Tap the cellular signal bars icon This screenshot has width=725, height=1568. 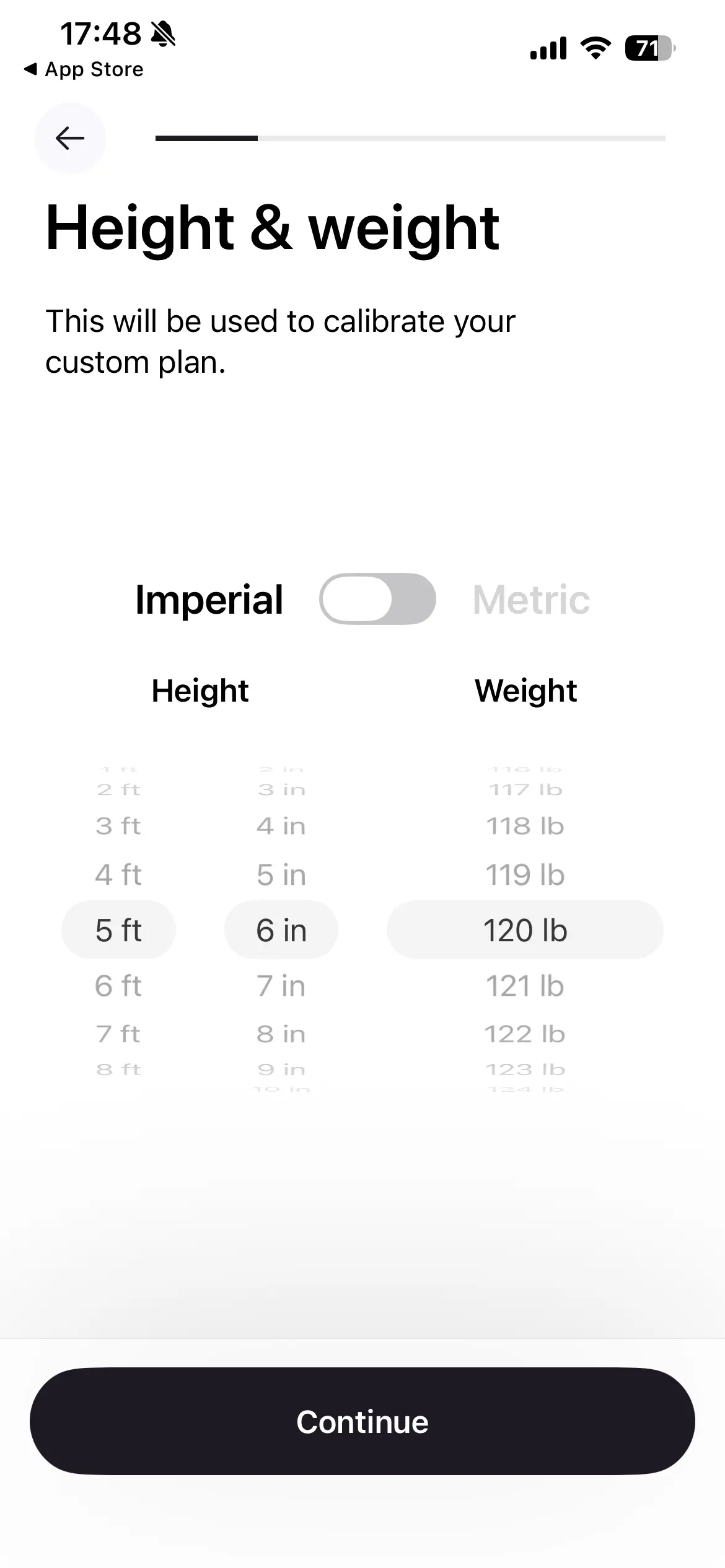548,48
